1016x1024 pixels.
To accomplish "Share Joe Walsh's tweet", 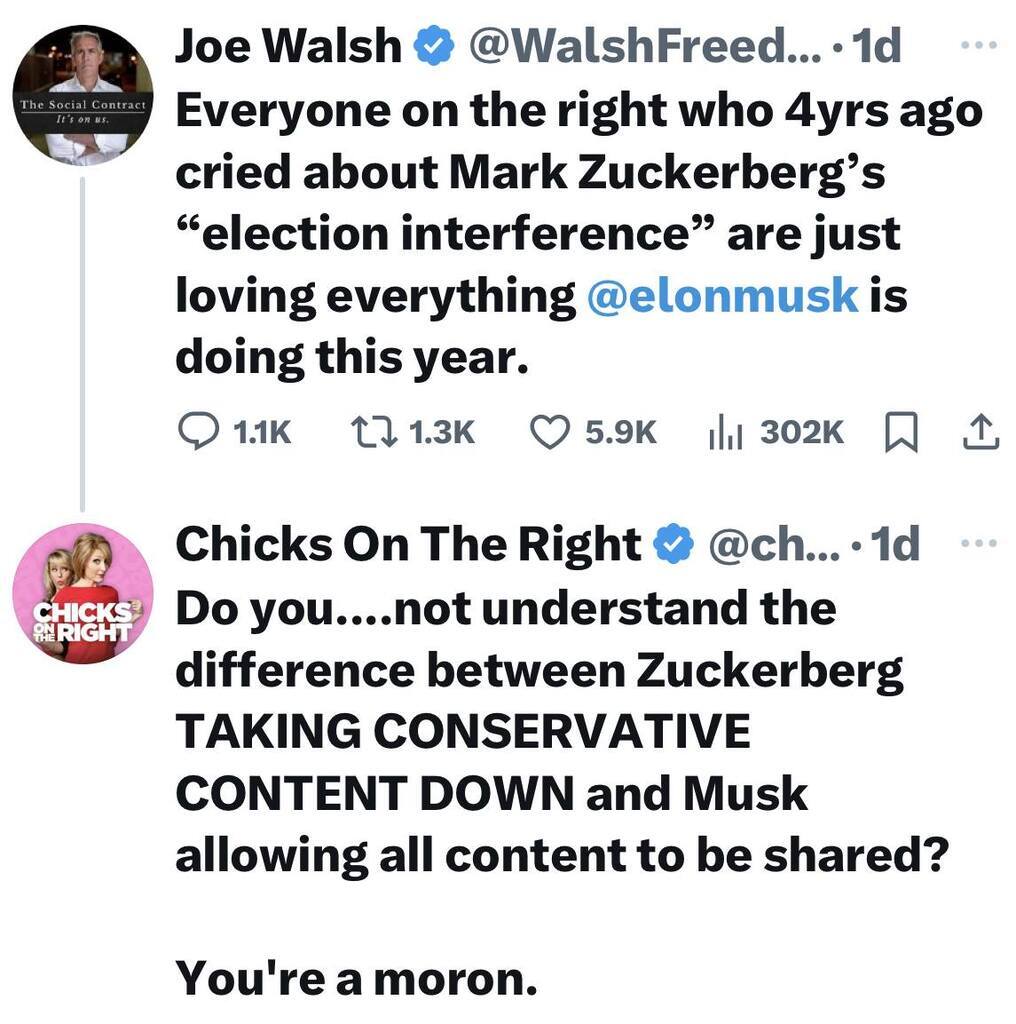I will [x=981, y=431].
